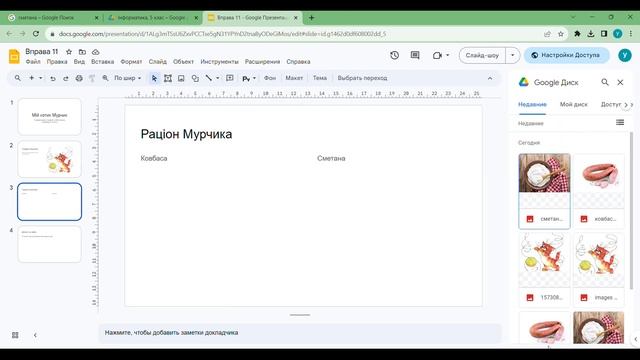Open the Py input tools dropdown
Image resolution: width=640 pixels, height=360 pixels.
249,78
